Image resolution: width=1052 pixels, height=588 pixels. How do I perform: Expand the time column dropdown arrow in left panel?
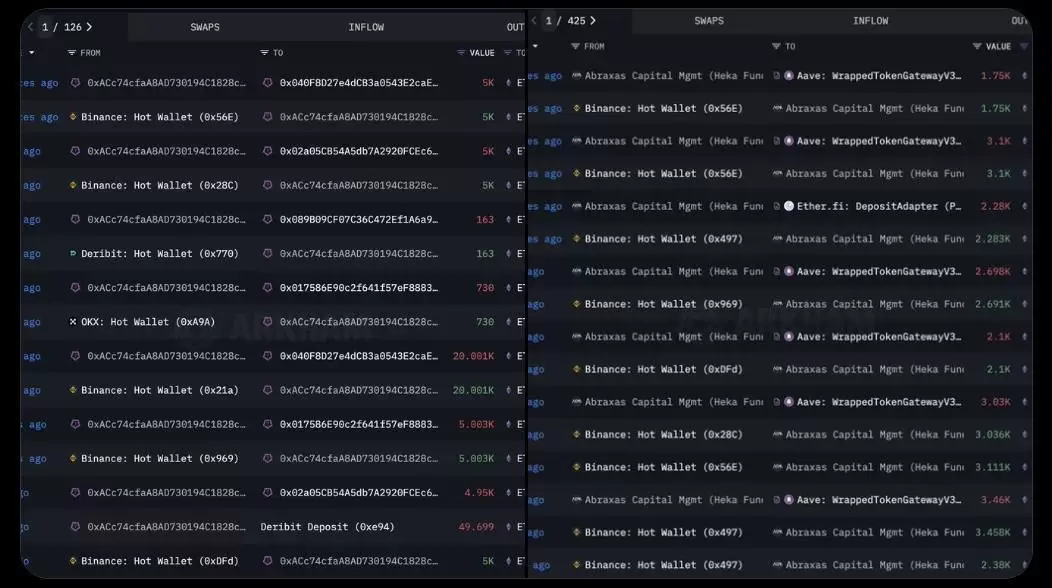[x=32, y=52]
